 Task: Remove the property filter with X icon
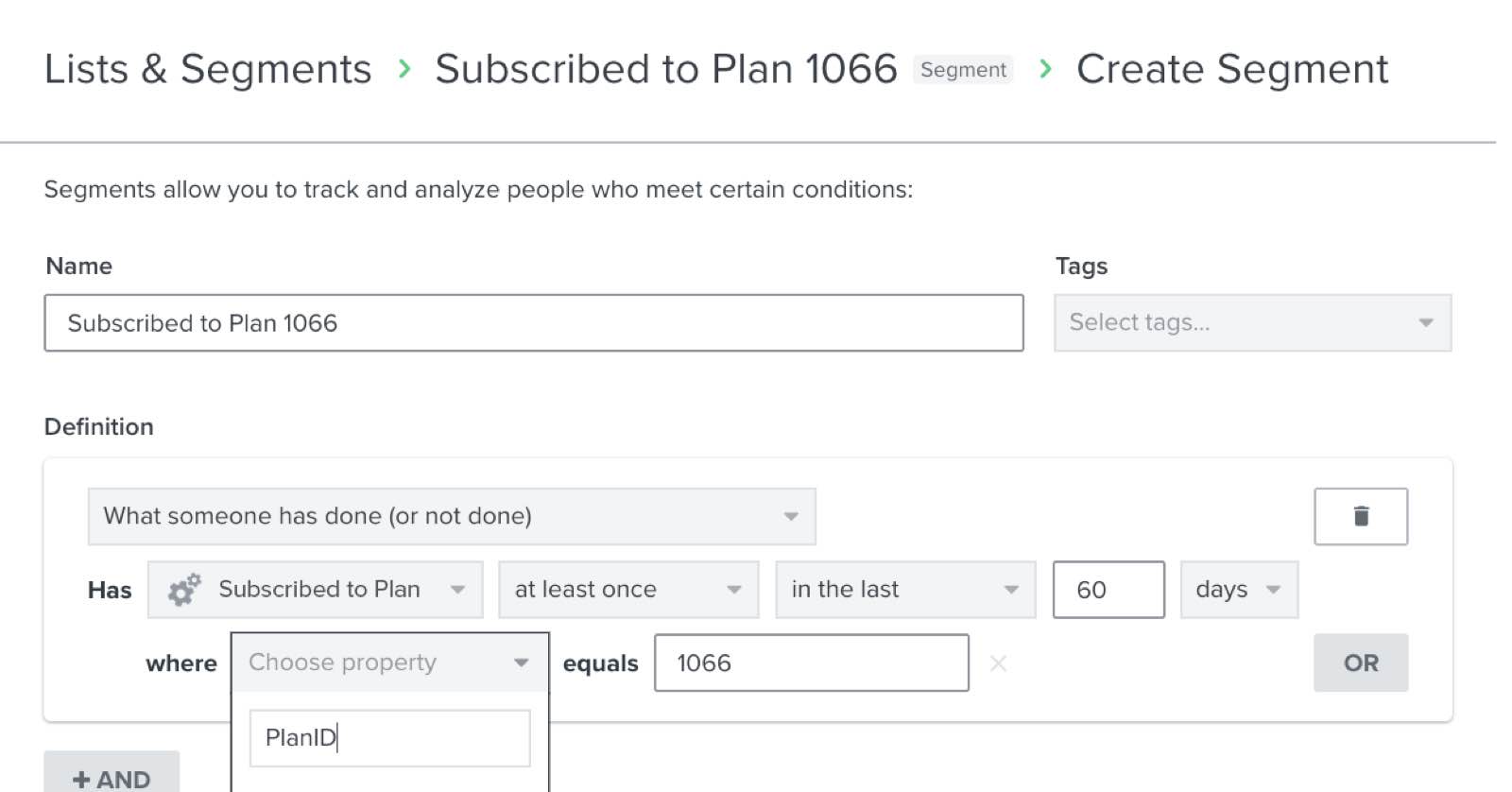[998, 663]
